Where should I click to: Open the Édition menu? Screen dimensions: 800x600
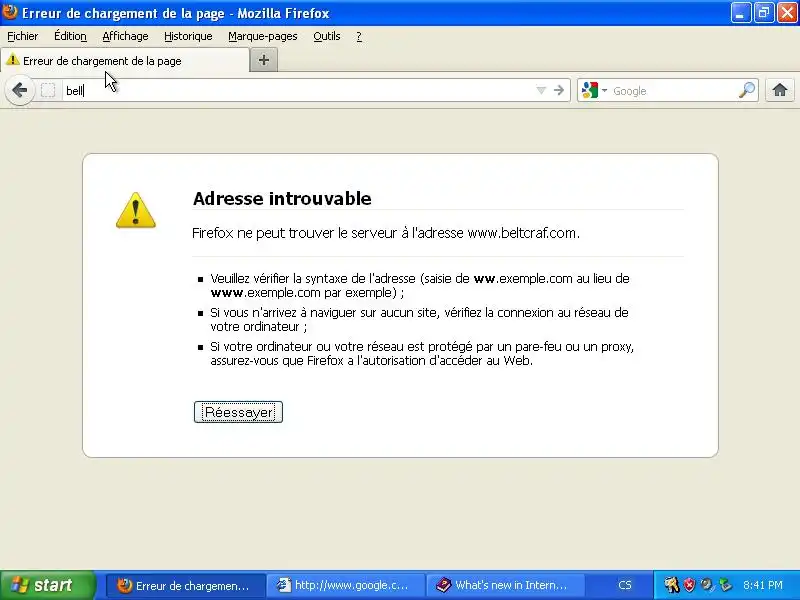[70, 36]
